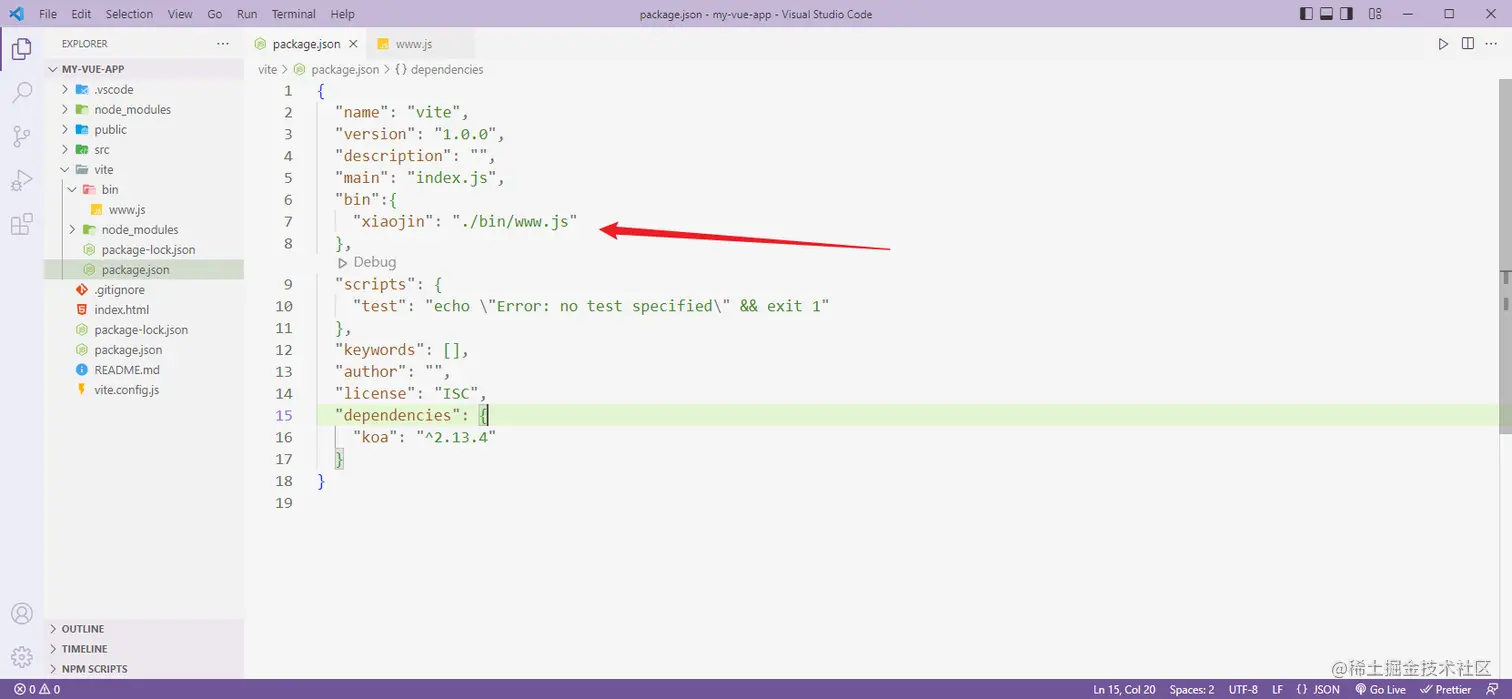Click the Split Editor icon
This screenshot has width=1512, height=699.
[x=1468, y=44]
